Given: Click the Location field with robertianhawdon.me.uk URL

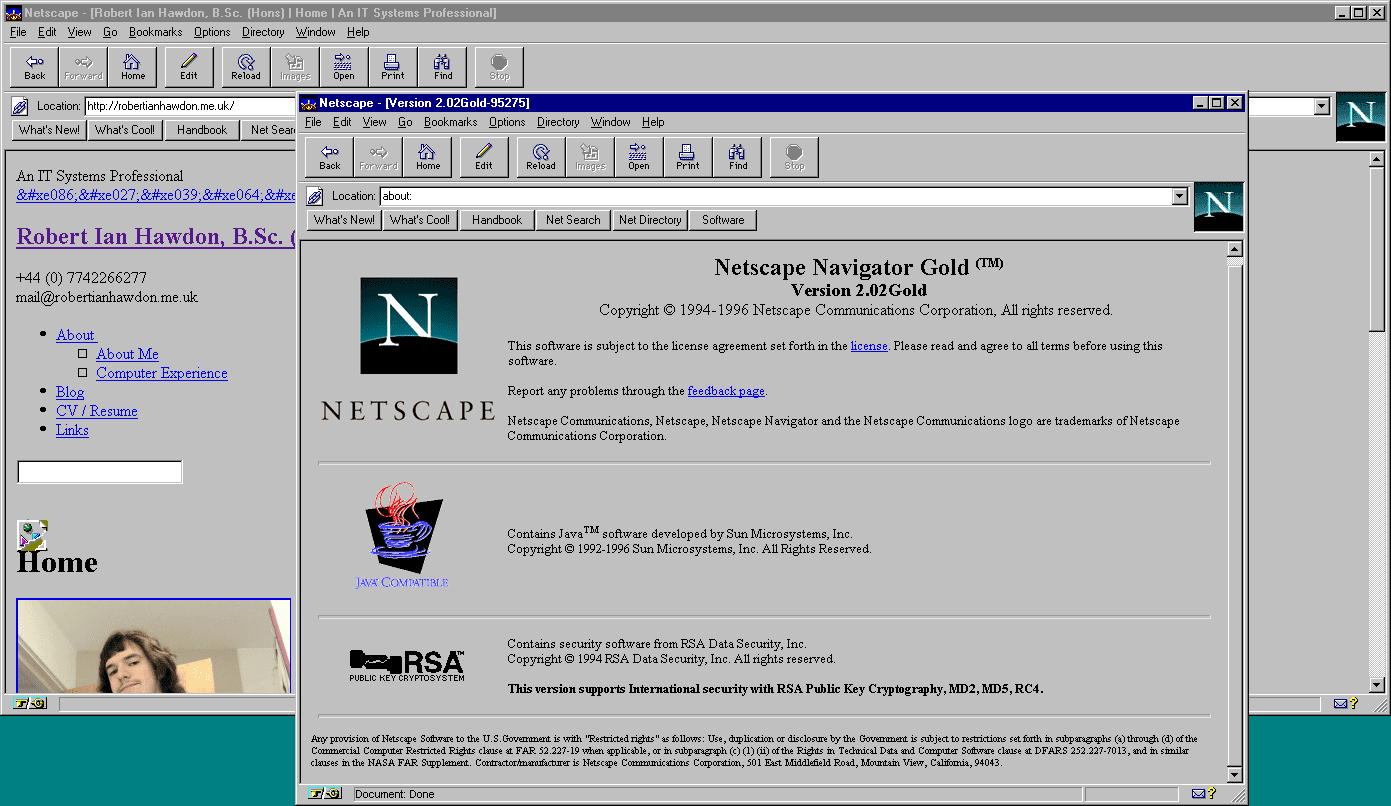Looking at the screenshot, I should pos(190,106).
